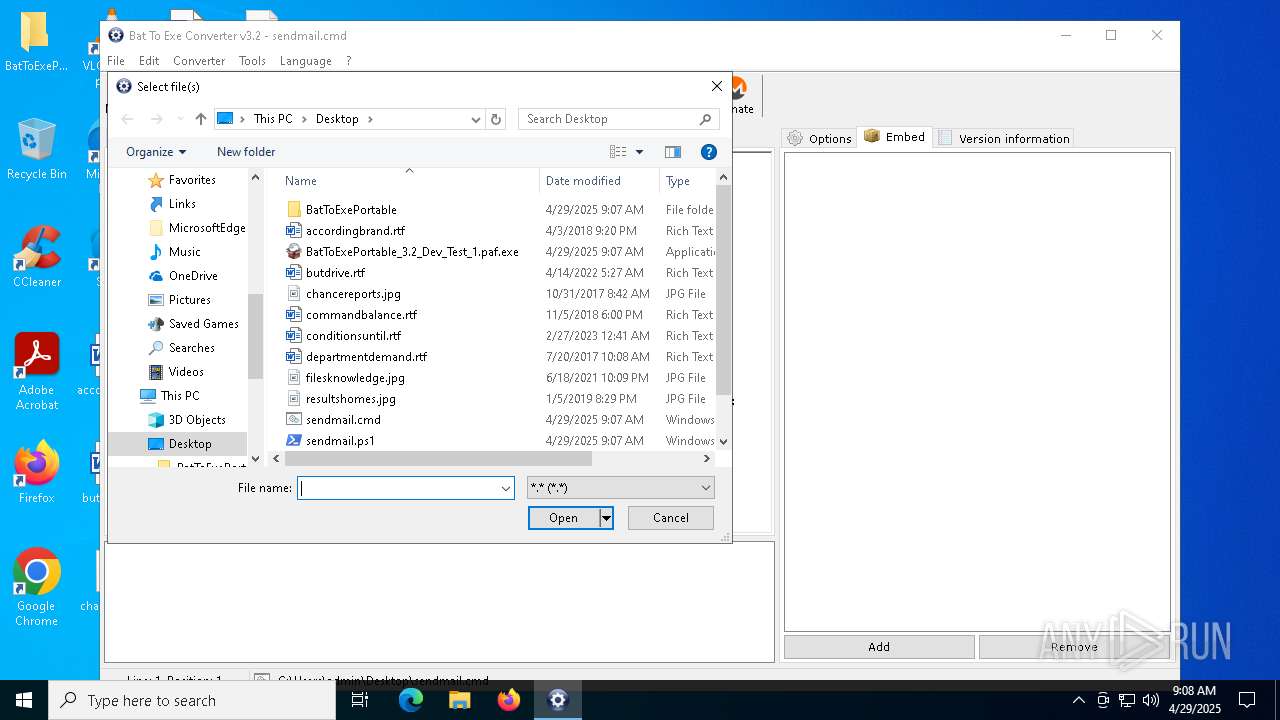Select chancereports.jpg image file
The width and height of the screenshot is (1280, 720).
[x=353, y=293]
